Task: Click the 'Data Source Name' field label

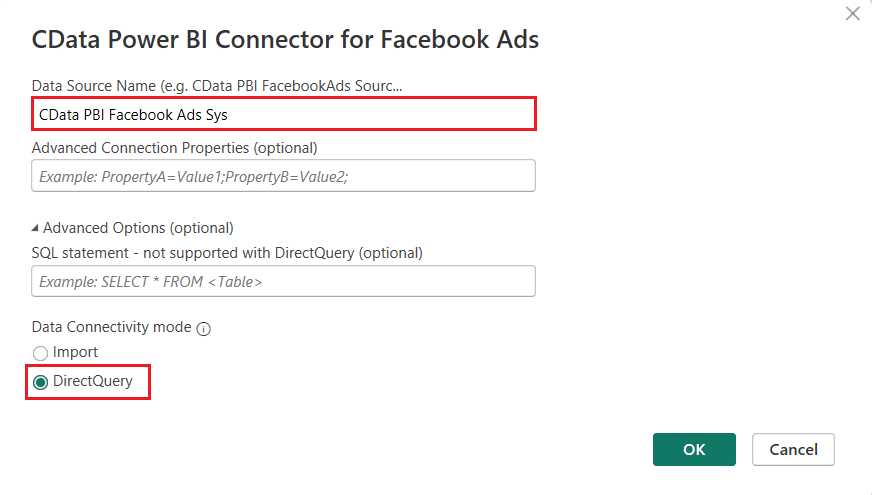Action: (217, 86)
